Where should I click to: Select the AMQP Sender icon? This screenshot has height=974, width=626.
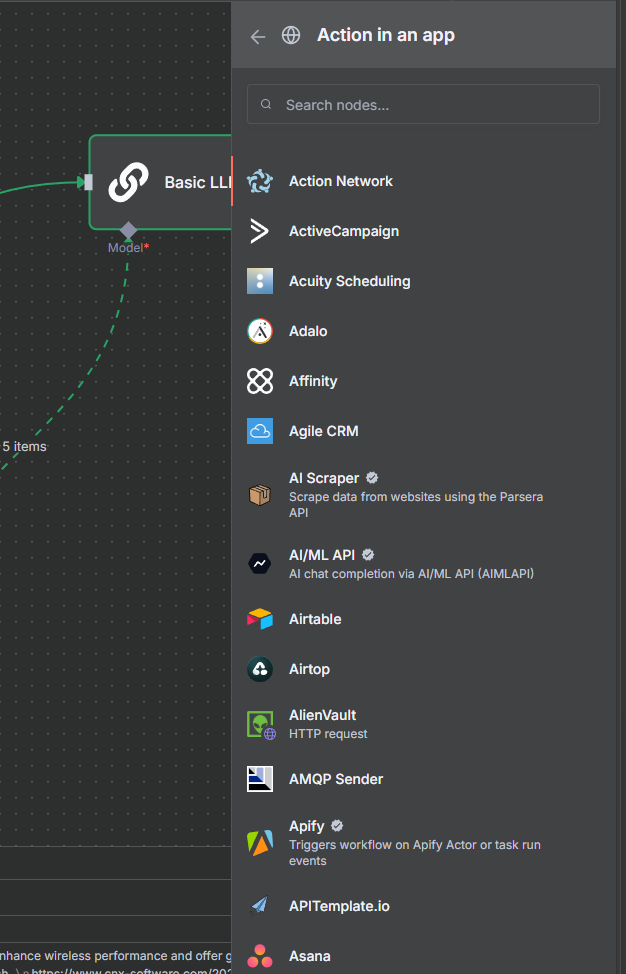pyautogui.click(x=260, y=779)
